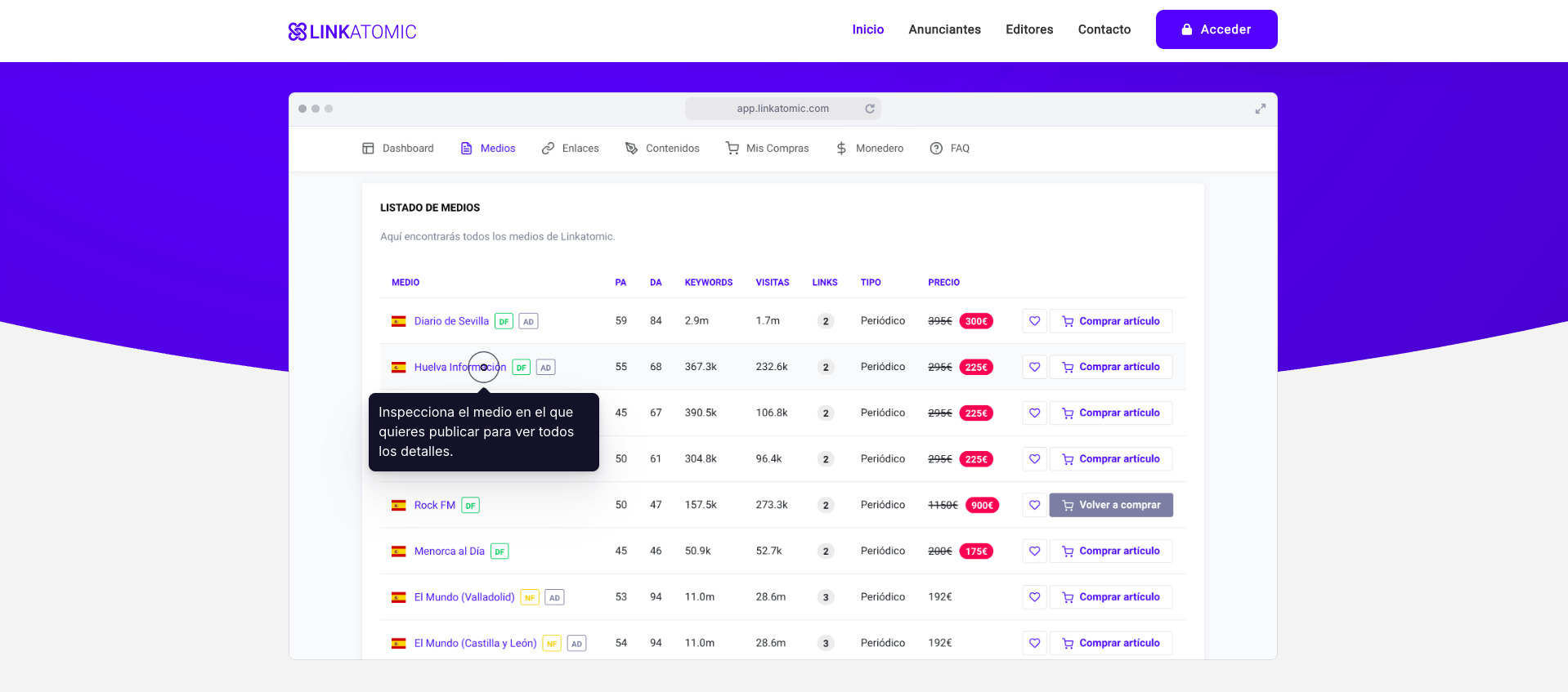Viewport: 1568px width, 692px height.
Task: Click the AD badge beside Huelva Información
Action: (545, 368)
